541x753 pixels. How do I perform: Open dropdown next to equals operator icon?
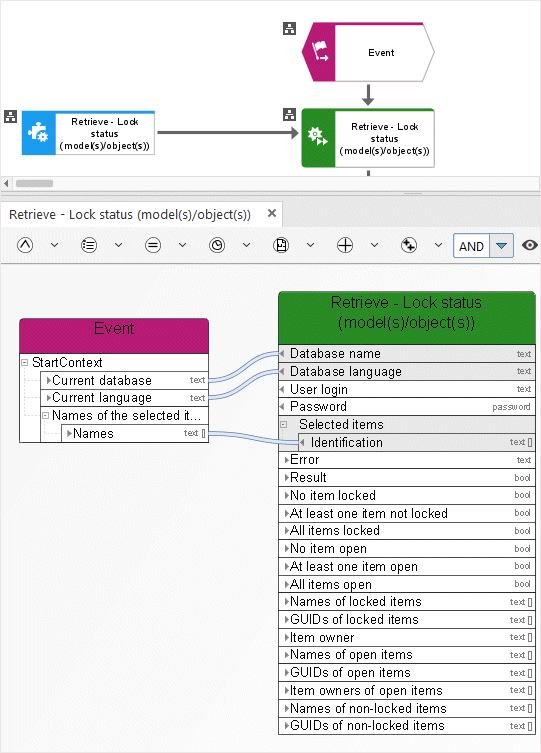182,245
